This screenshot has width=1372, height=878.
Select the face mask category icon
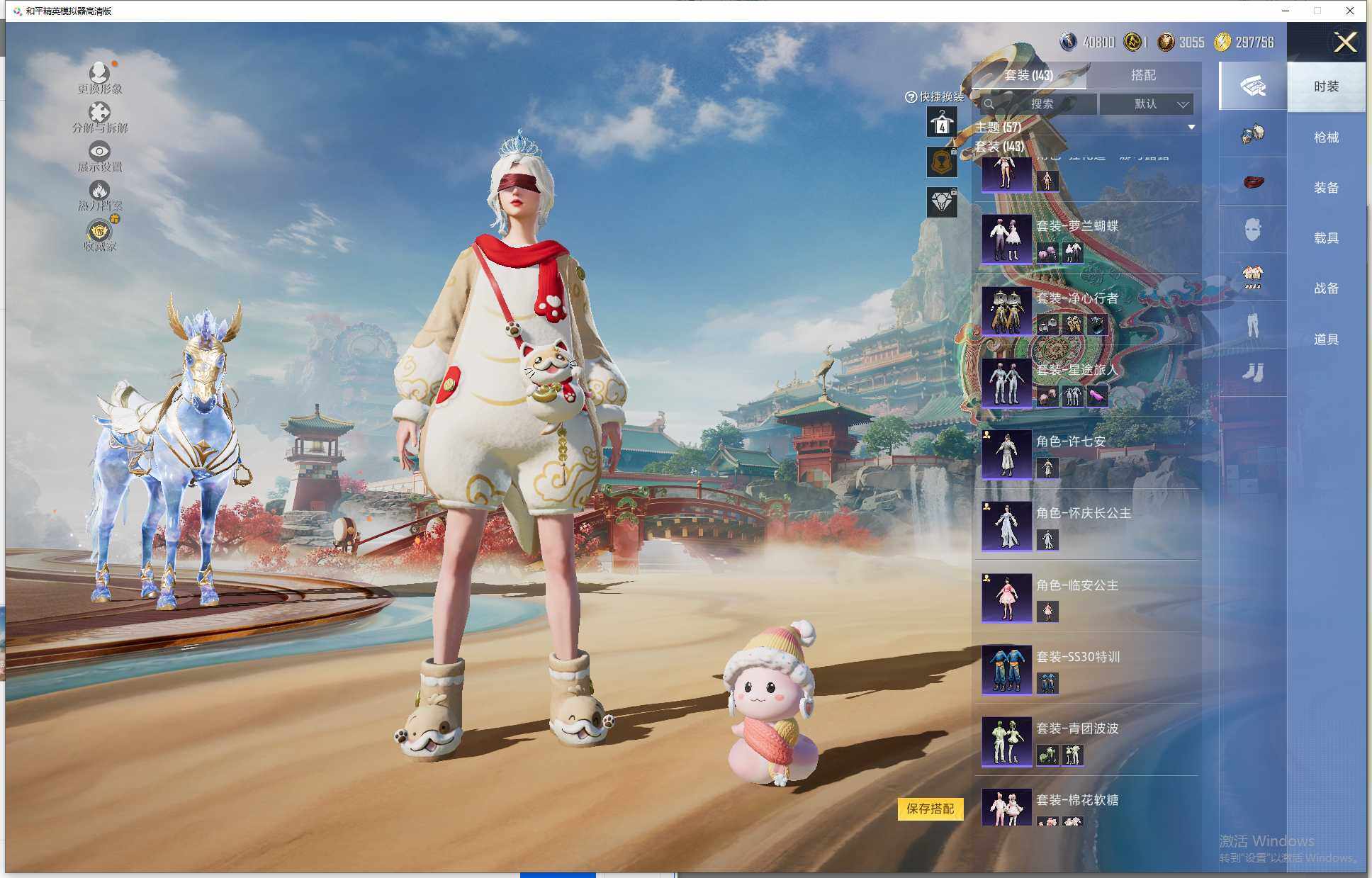[x=1252, y=230]
